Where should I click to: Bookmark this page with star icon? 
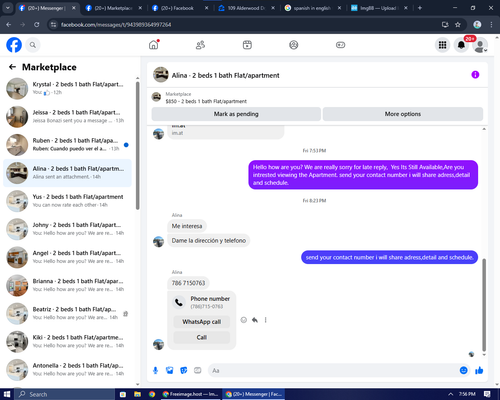(x=458, y=24)
